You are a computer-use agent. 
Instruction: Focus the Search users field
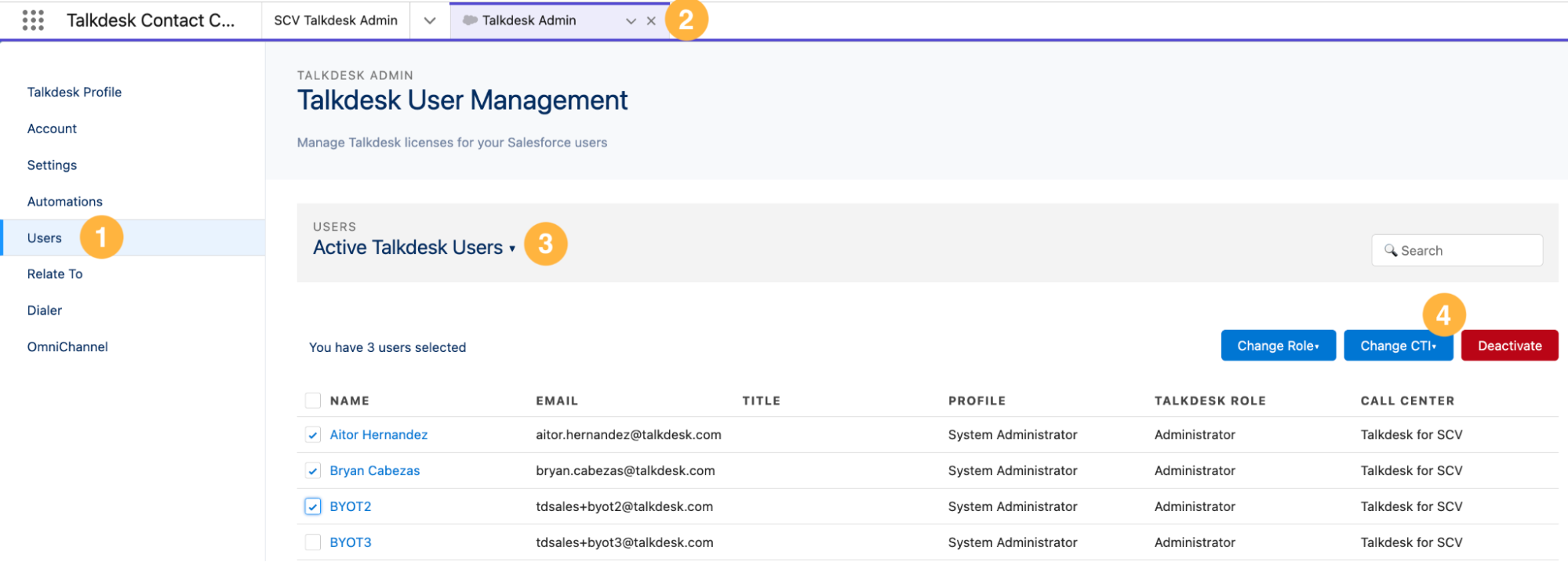point(1457,250)
